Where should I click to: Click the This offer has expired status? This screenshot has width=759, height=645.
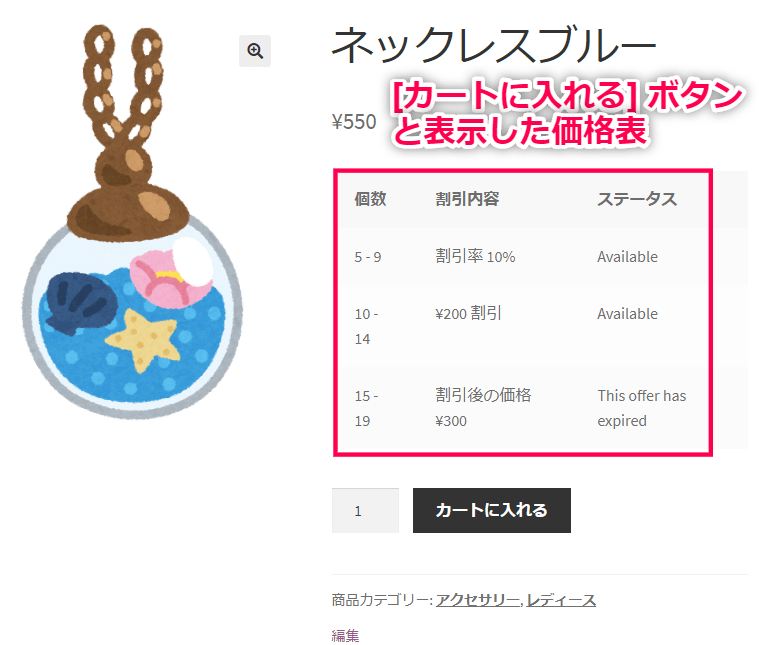pos(641,408)
